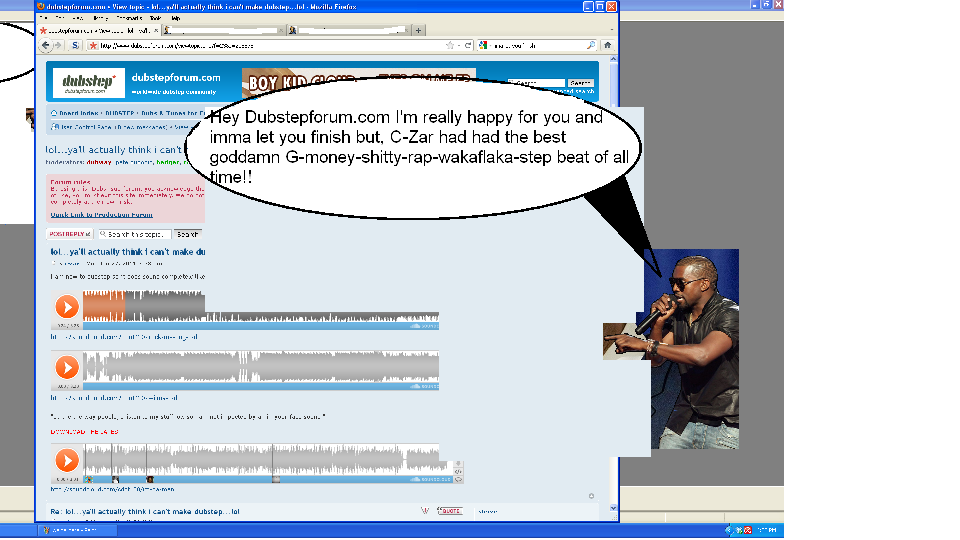Click the second commenter avatar on third track
This screenshot has height=540, width=960.
coord(116,479)
